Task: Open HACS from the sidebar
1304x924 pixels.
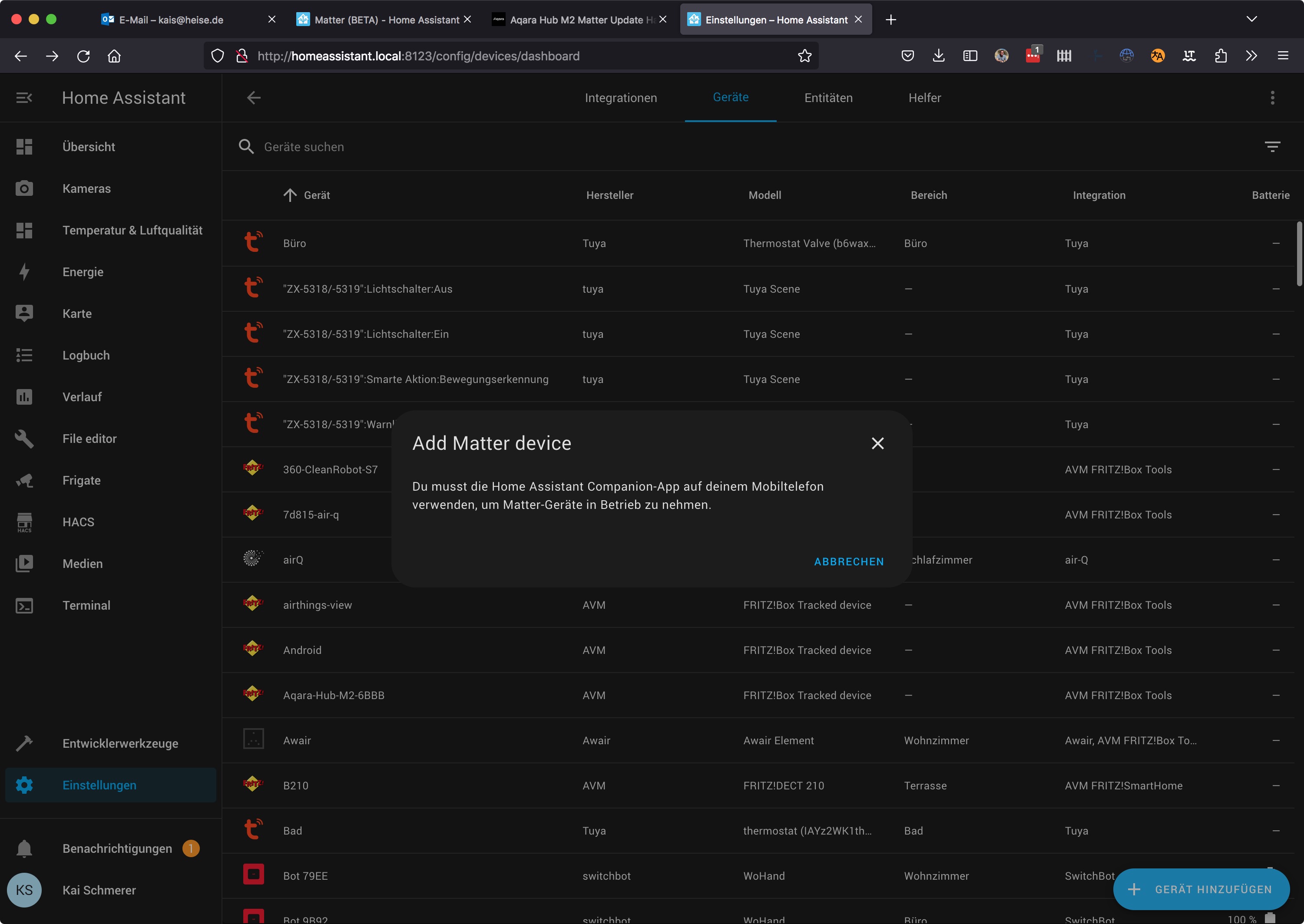Action: pos(79,522)
